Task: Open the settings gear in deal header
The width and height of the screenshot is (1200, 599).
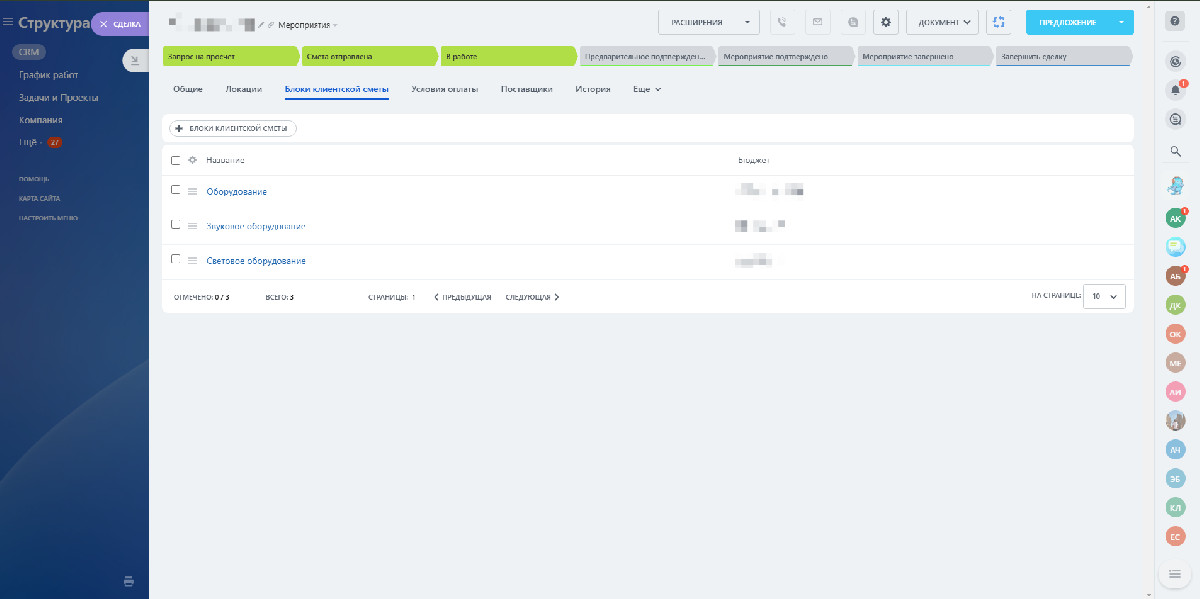Action: click(885, 22)
